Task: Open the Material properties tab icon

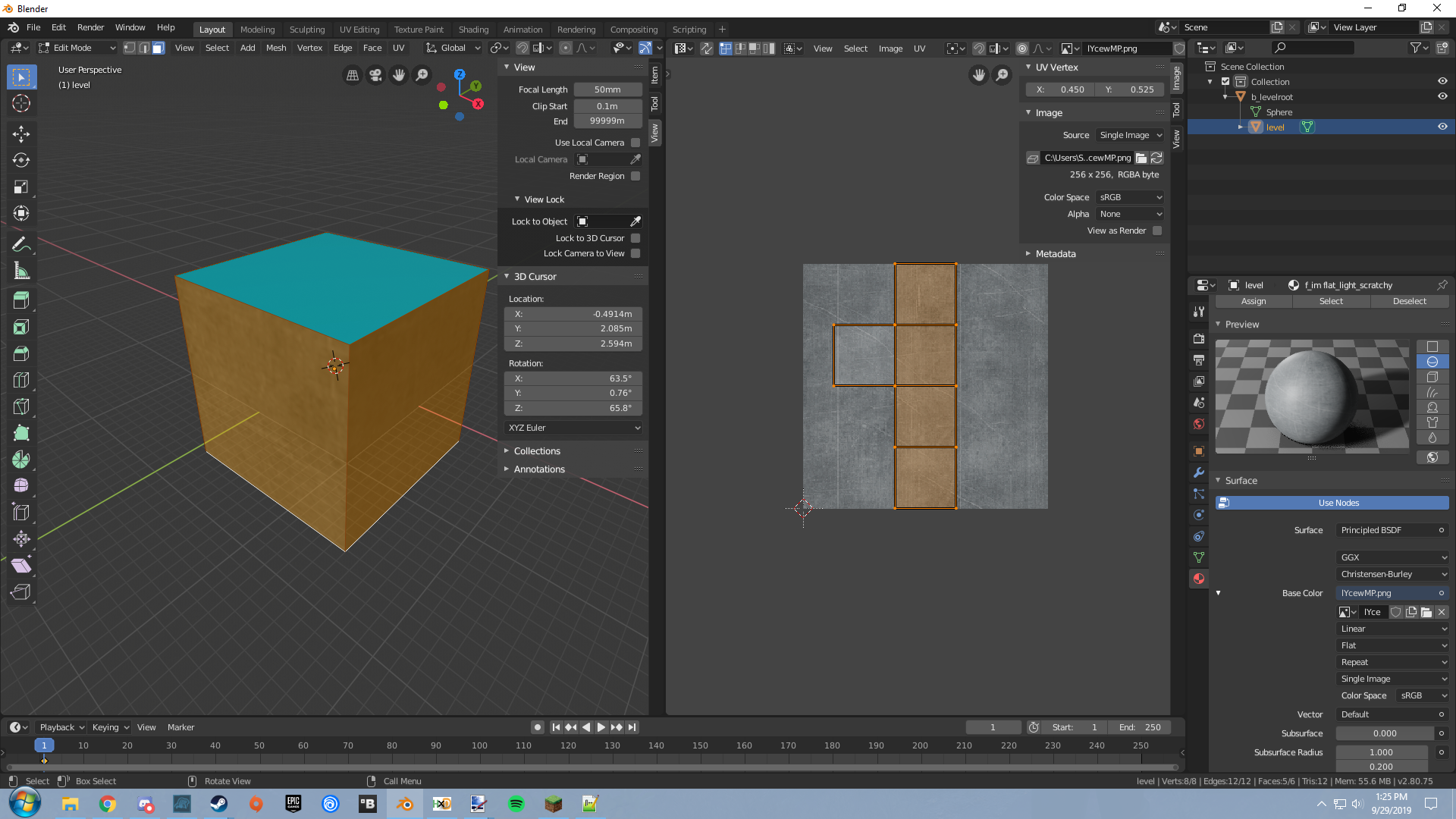Action: [1199, 579]
